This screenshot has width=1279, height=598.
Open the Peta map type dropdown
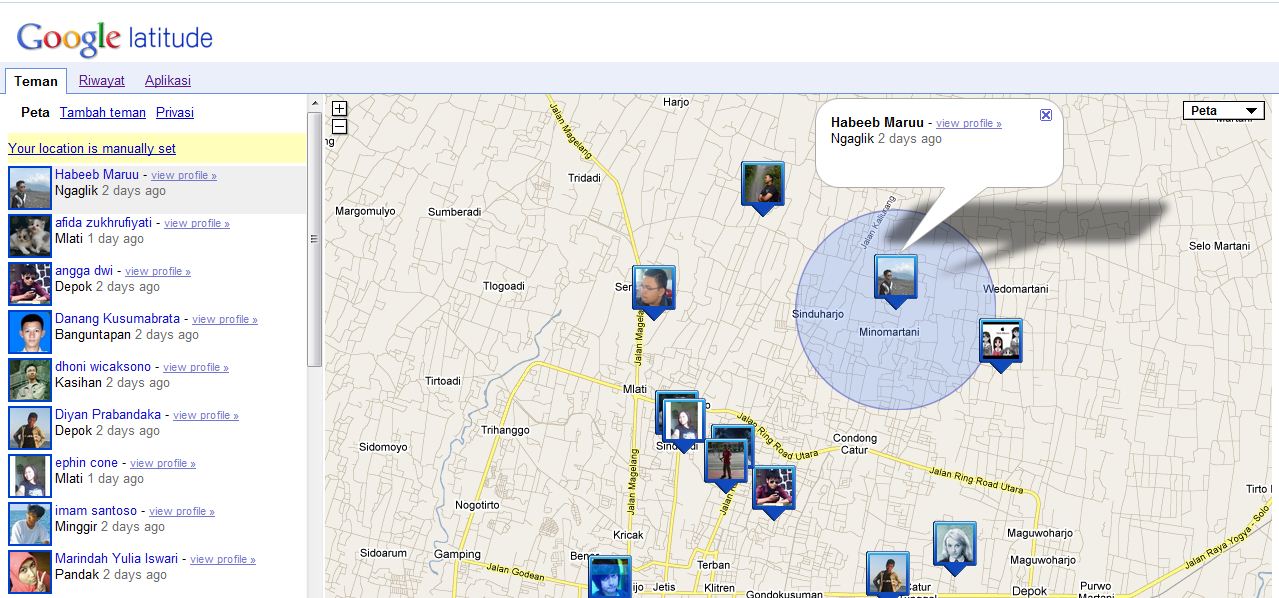(x=1223, y=111)
